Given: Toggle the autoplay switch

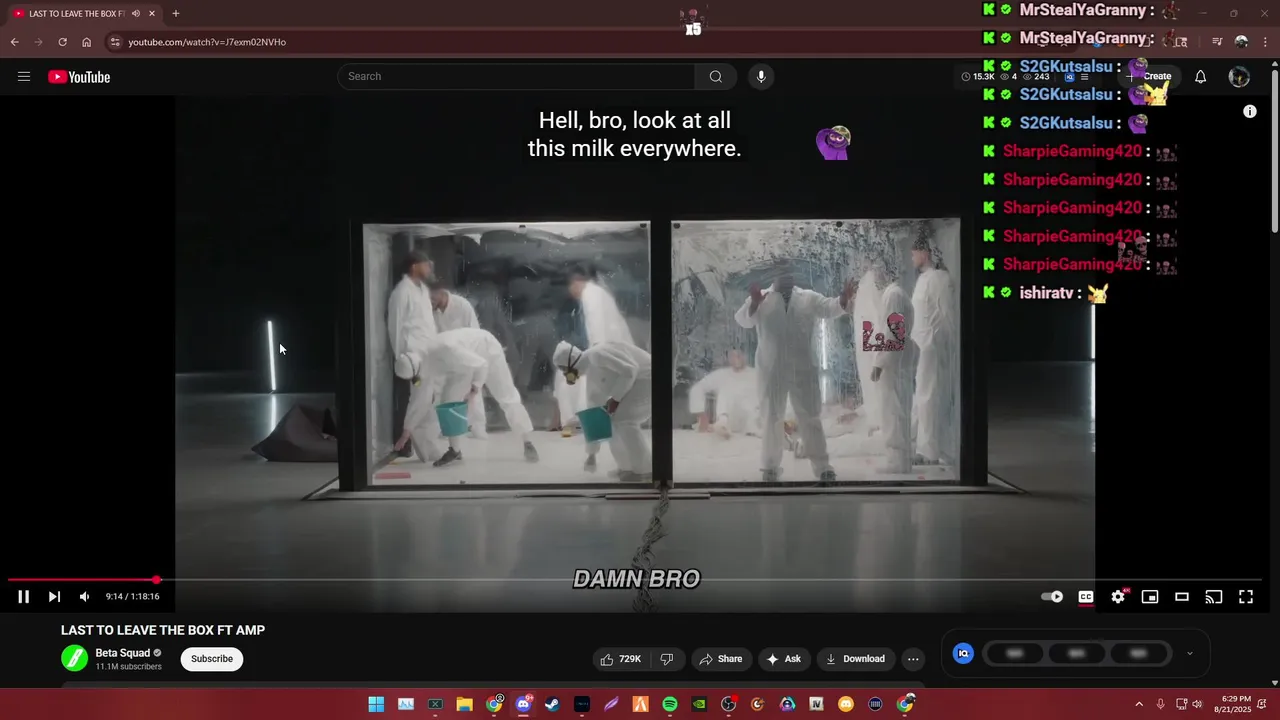Looking at the screenshot, I should (x=1052, y=597).
